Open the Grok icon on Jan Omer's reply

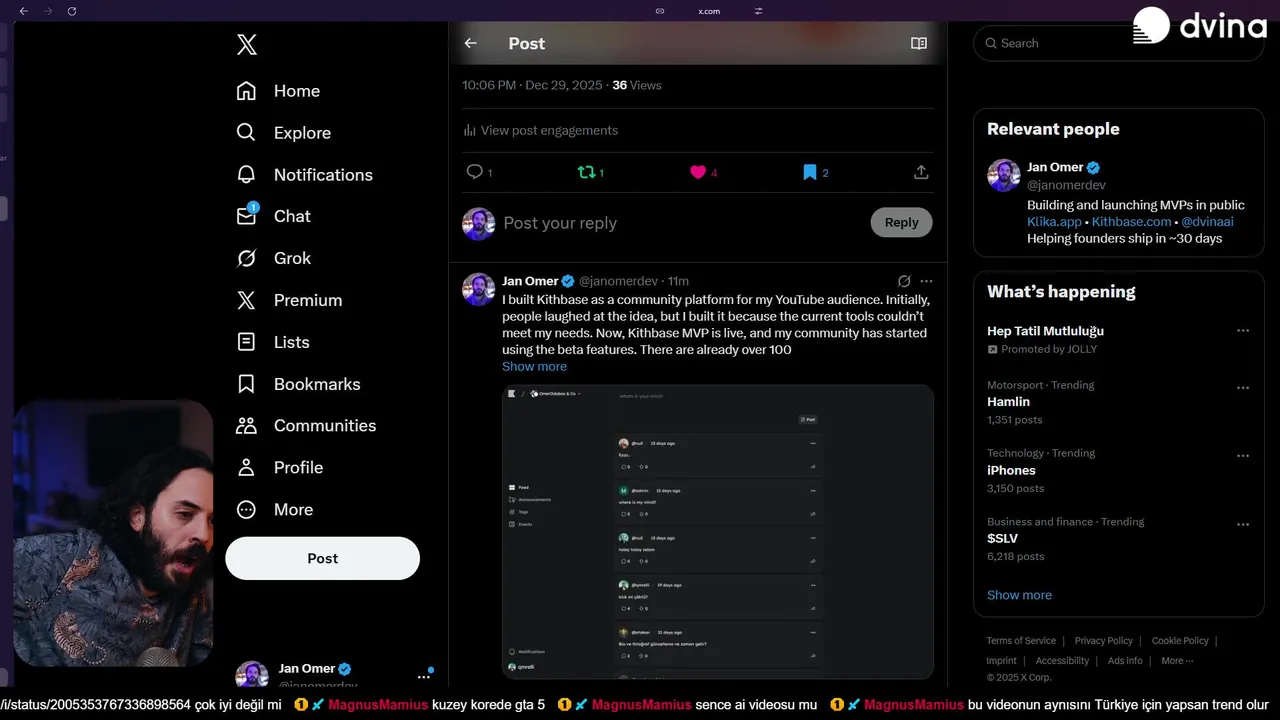pyautogui.click(x=904, y=281)
